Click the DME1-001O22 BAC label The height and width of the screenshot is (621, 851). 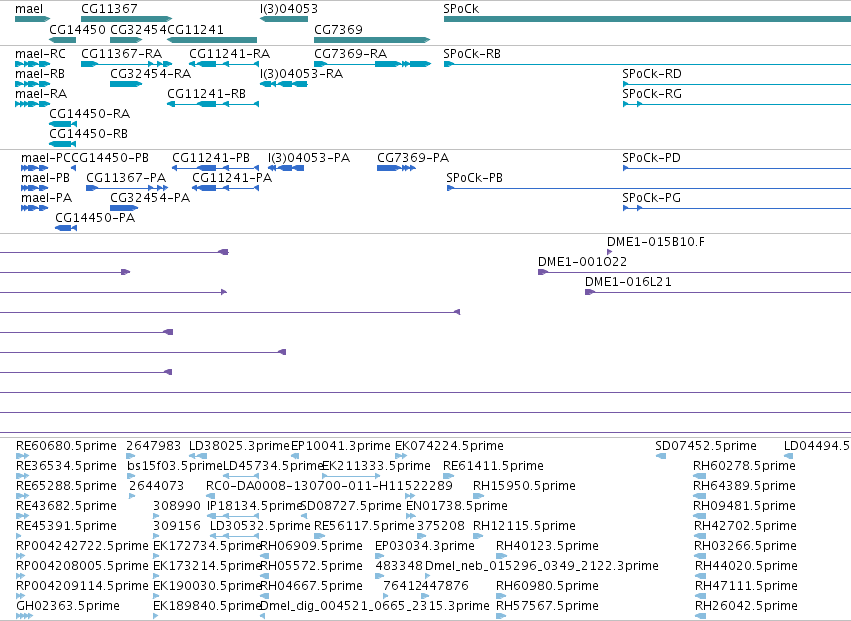(582, 262)
